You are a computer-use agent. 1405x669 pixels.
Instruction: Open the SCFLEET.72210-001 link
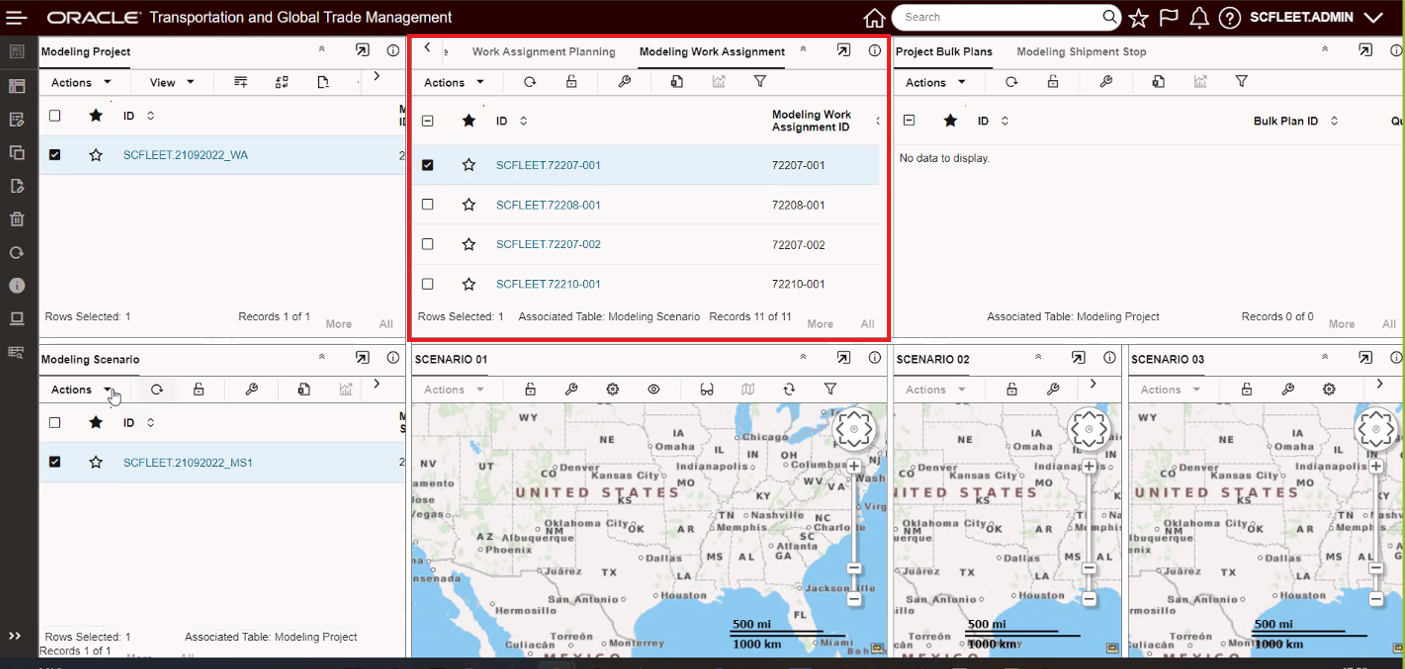548,284
